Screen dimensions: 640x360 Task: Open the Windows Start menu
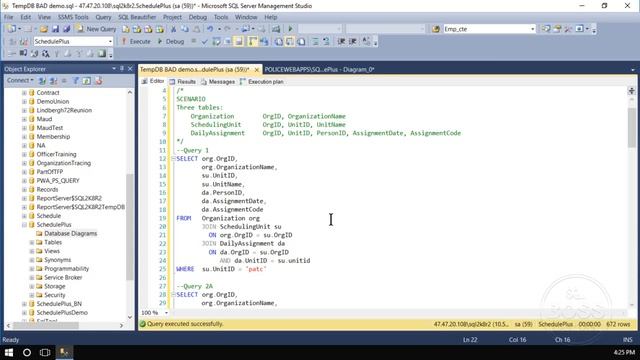(9, 352)
